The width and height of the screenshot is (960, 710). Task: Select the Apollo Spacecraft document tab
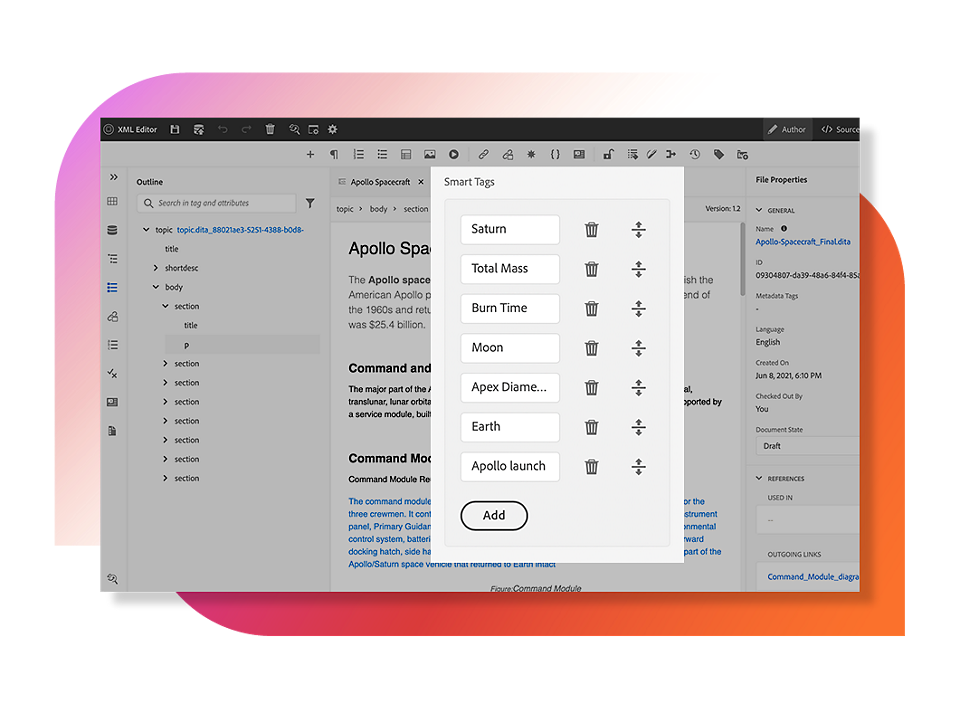380,182
